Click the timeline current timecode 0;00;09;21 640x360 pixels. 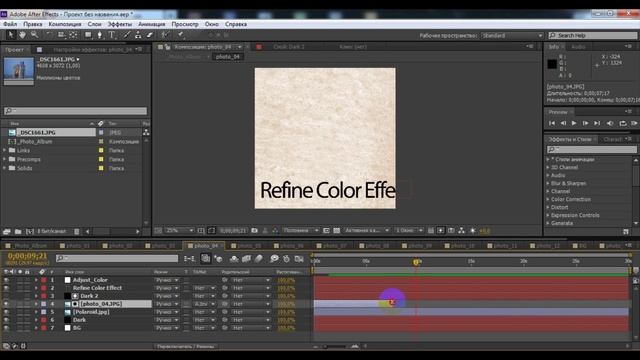pos(27,256)
